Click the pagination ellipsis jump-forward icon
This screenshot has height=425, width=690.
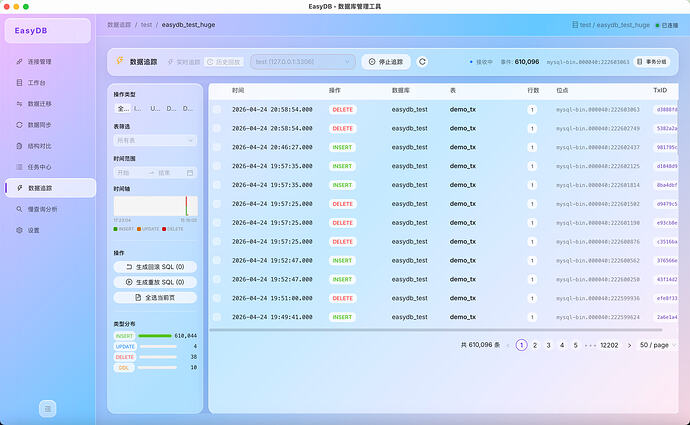click(x=590, y=345)
